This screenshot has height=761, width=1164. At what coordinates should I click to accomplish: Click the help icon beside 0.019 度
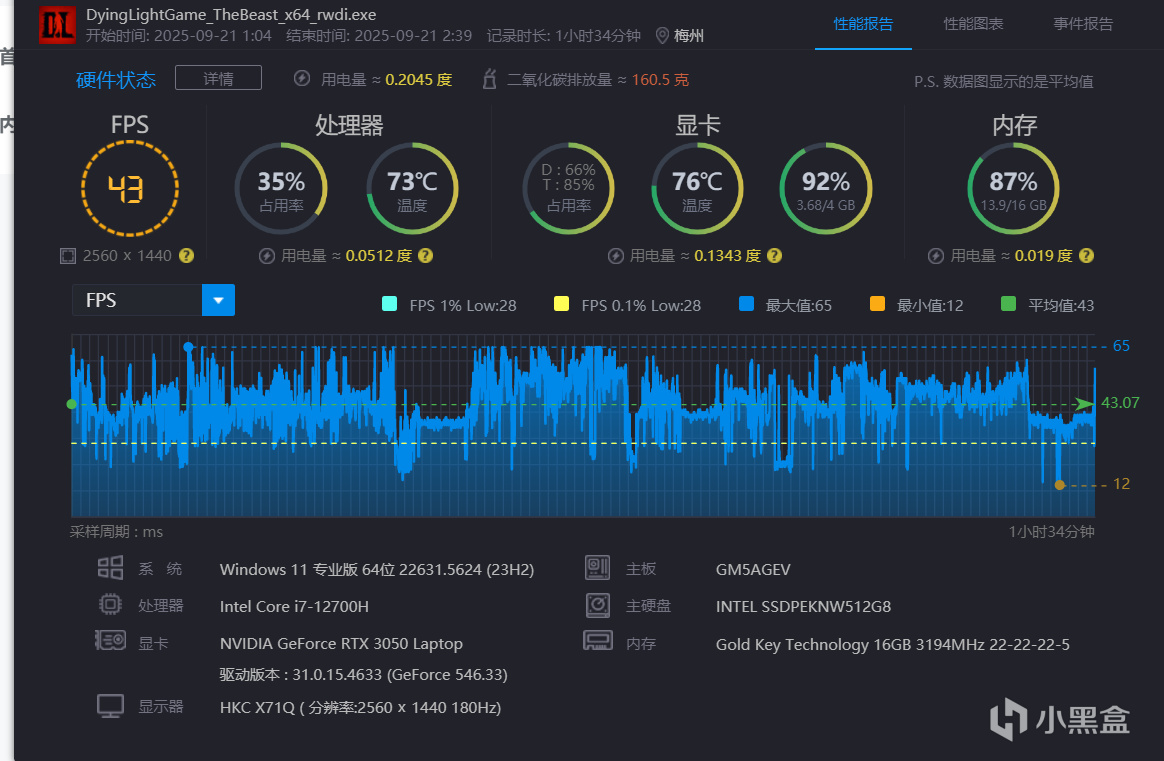coord(1086,255)
